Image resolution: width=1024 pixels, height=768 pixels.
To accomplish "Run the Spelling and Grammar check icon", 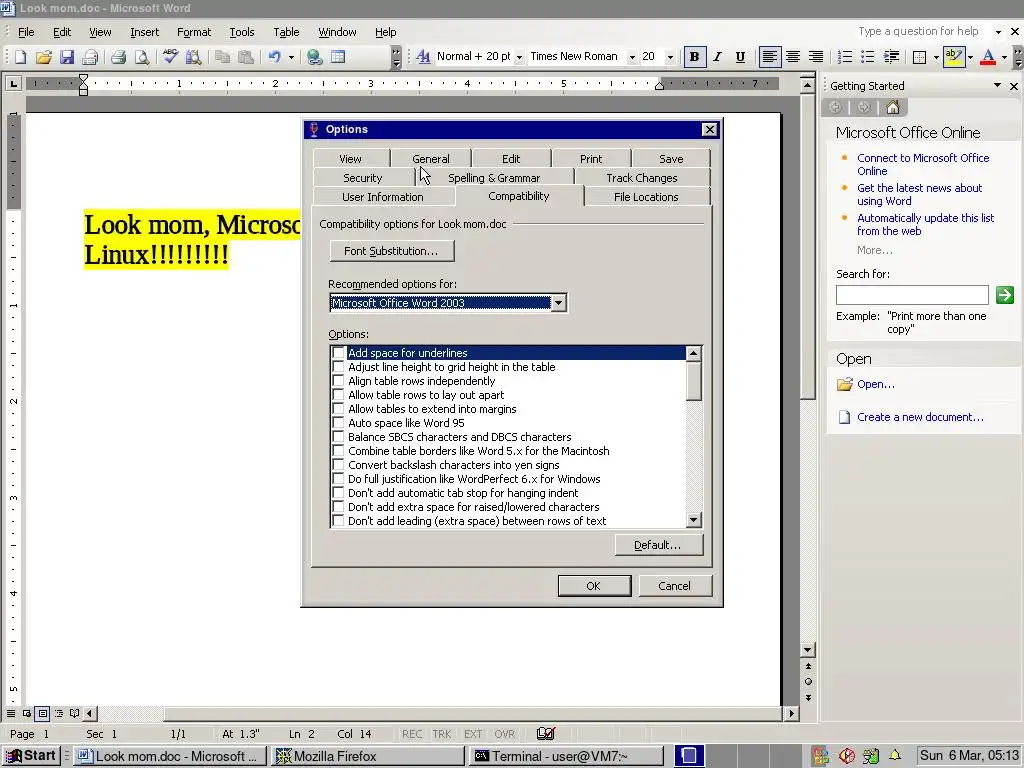I will pyautogui.click(x=170, y=57).
